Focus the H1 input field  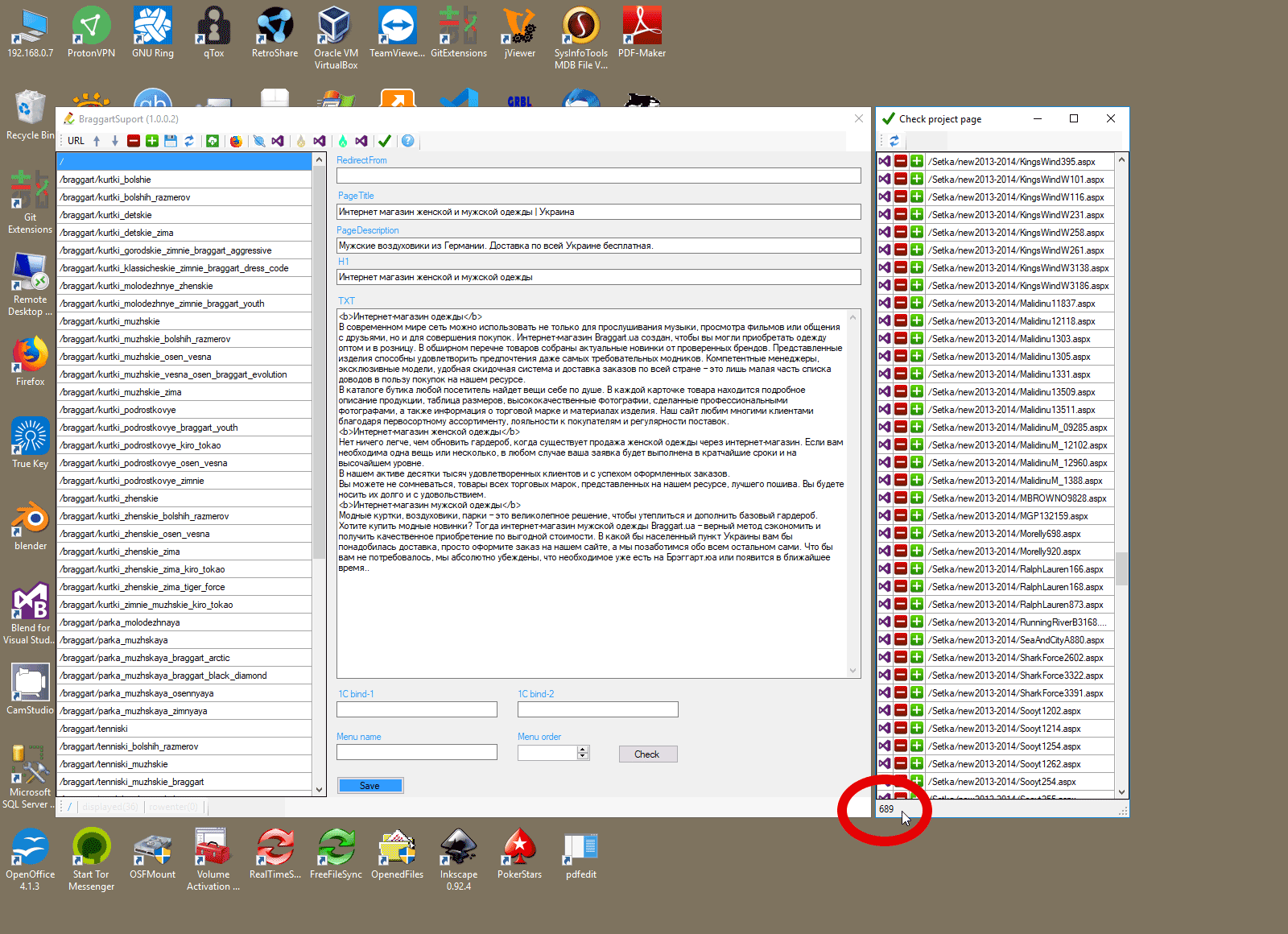[x=599, y=277]
